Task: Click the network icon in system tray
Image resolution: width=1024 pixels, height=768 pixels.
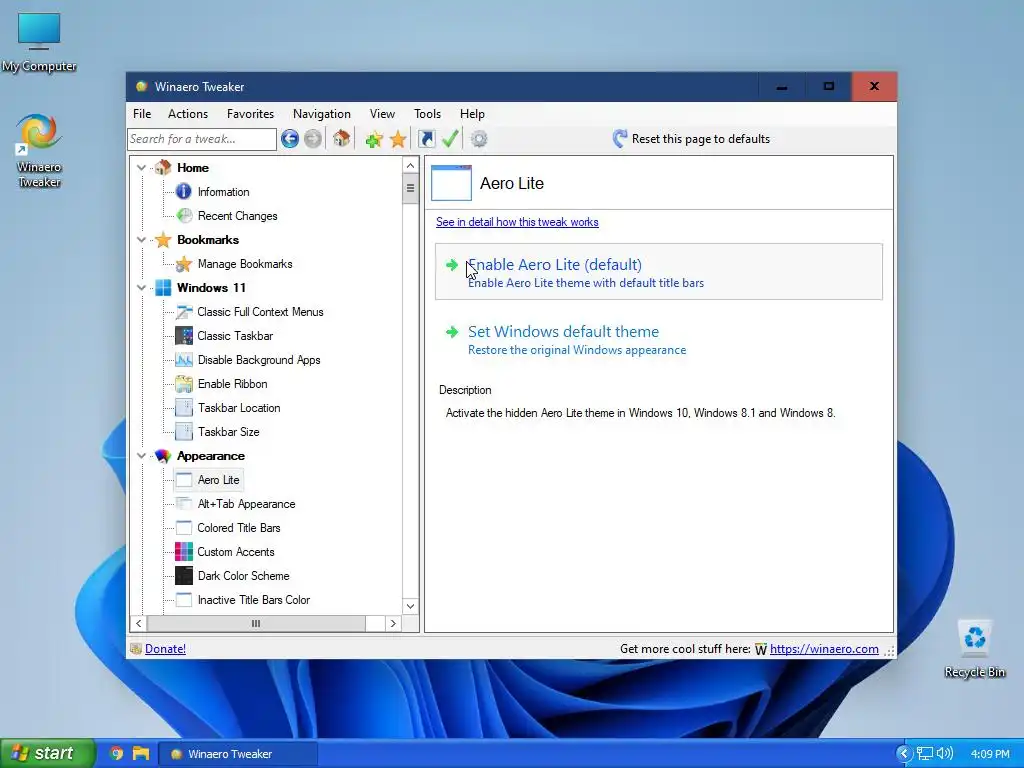Action: click(924, 753)
